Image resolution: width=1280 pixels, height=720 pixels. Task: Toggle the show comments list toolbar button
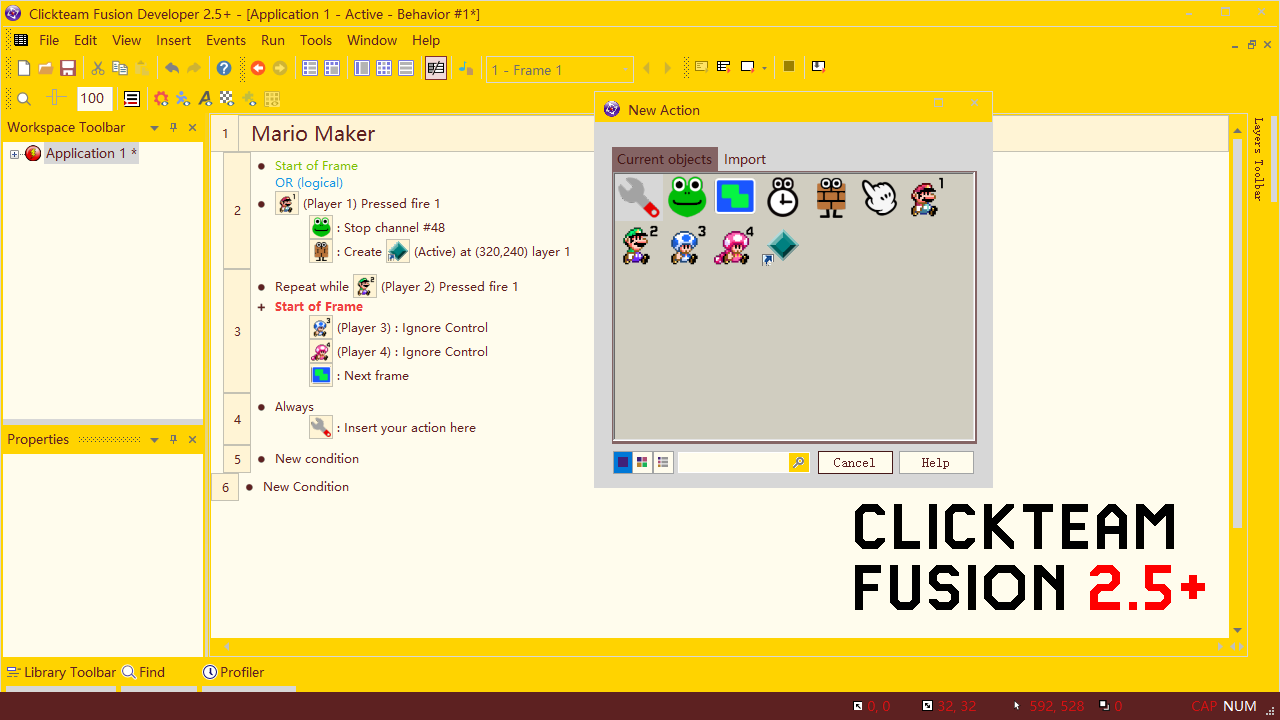(x=131, y=99)
